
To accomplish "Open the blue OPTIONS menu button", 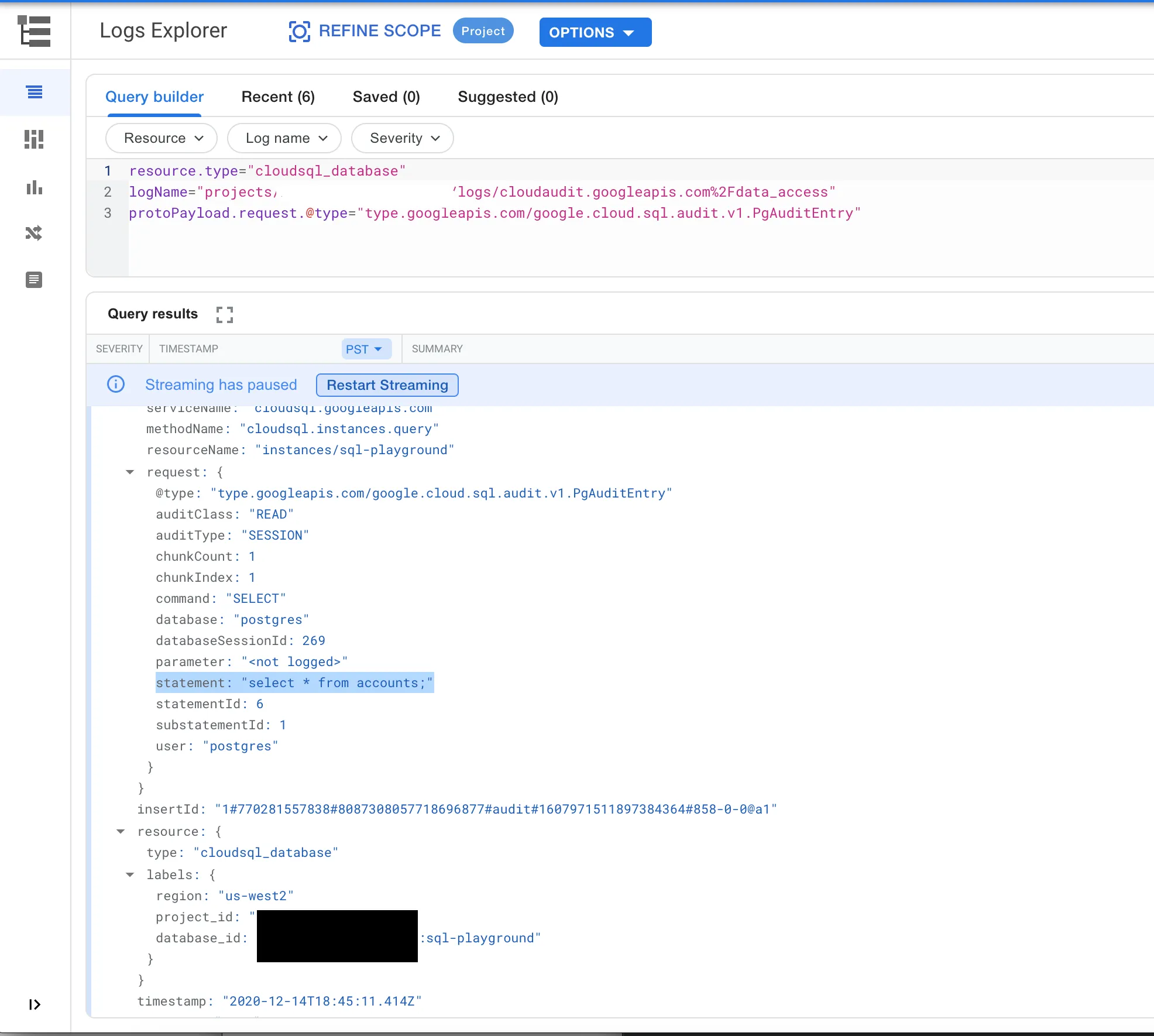I will point(595,32).
